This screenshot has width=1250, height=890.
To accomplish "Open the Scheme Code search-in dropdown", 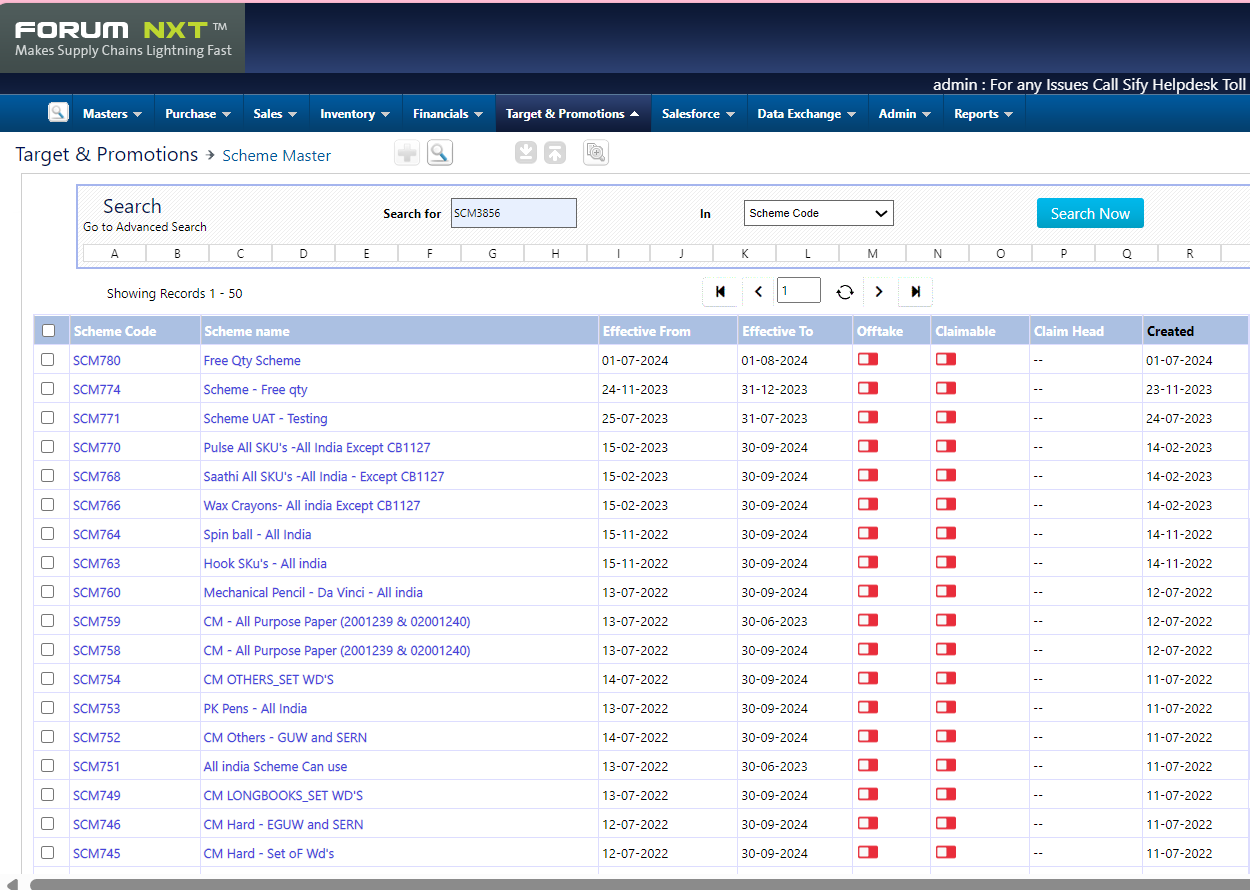I will point(818,213).
